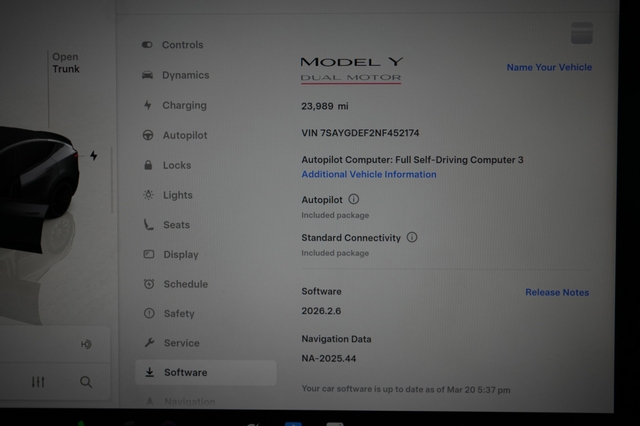The height and width of the screenshot is (426, 640).
Task: Tap the charge port lightning icon
Action: coord(94,155)
